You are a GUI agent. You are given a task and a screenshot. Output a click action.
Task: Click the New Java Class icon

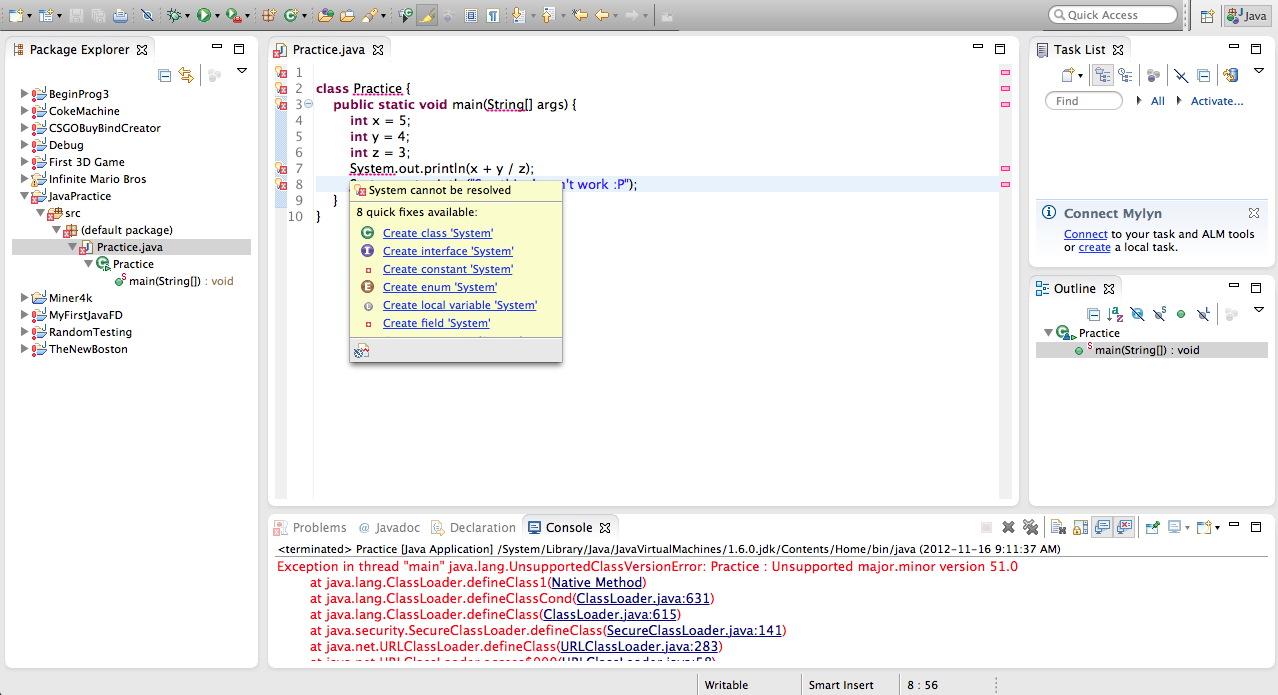(x=291, y=16)
